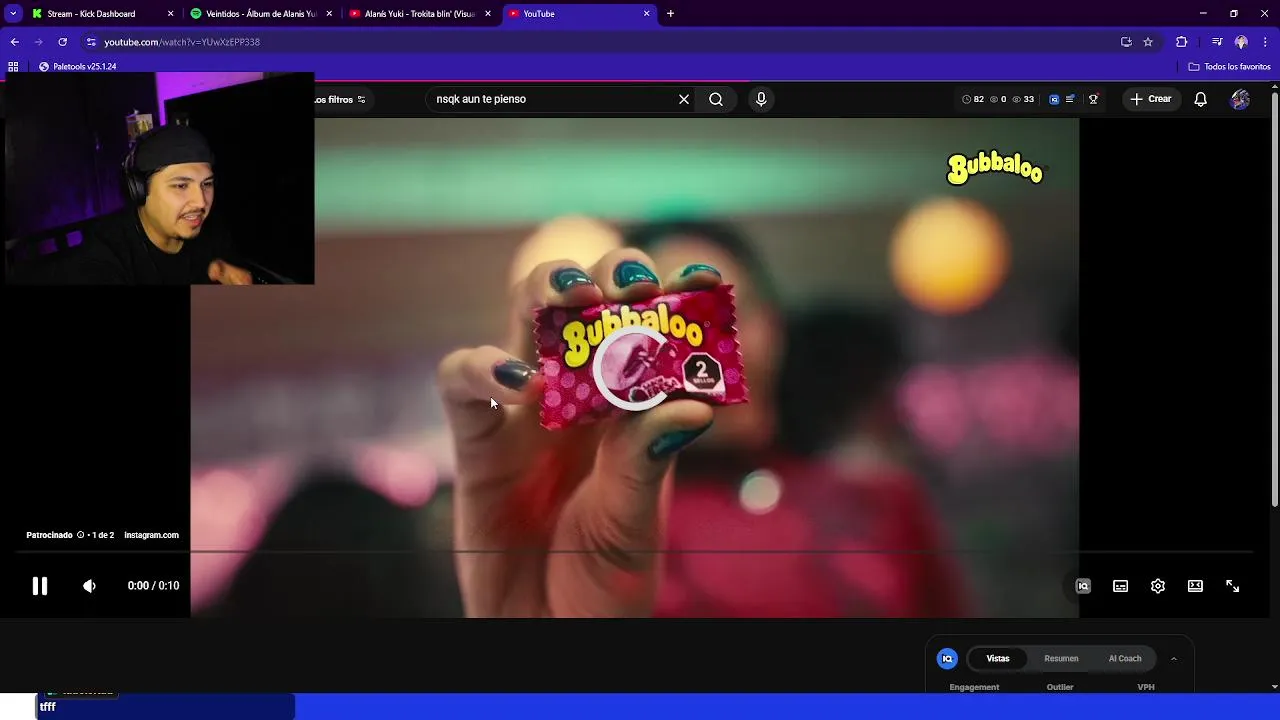Image resolution: width=1280 pixels, height=720 pixels.
Task: Open instagram.com sponsor link
Action: tap(151, 535)
